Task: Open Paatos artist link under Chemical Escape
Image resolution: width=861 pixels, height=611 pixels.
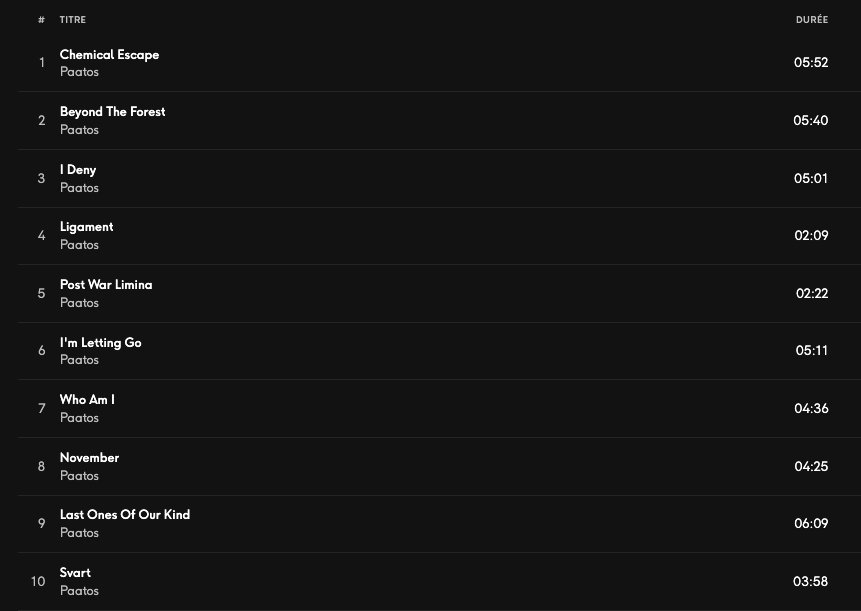Action: tap(79, 72)
